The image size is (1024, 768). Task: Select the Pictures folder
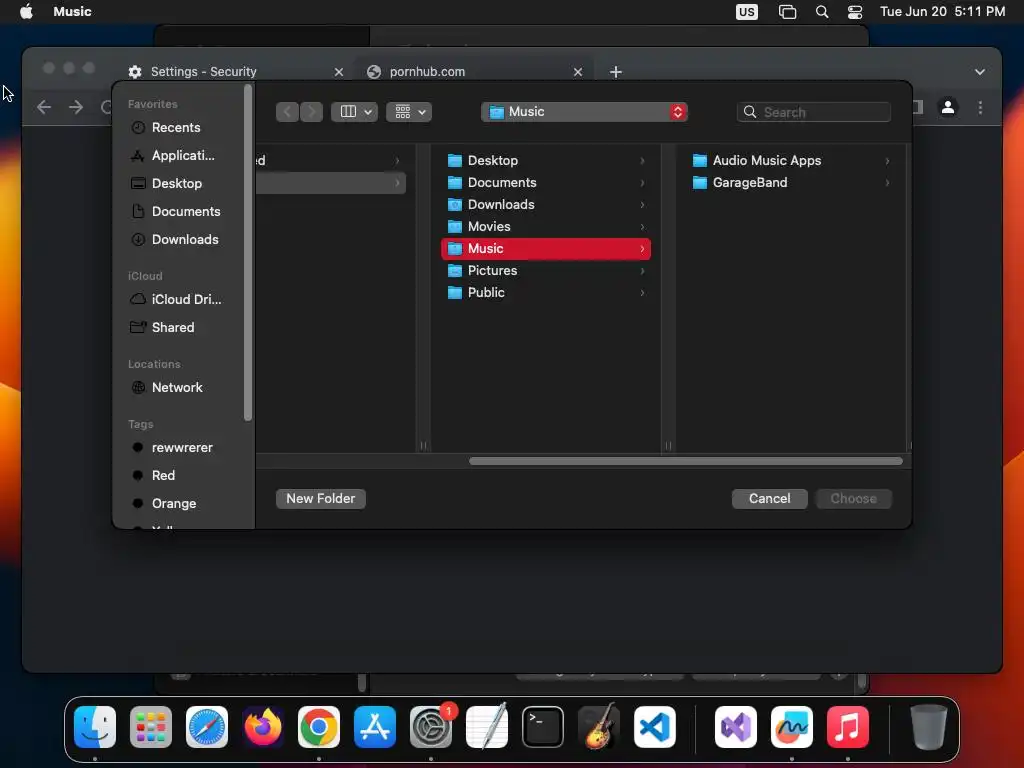(x=546, y=270)
